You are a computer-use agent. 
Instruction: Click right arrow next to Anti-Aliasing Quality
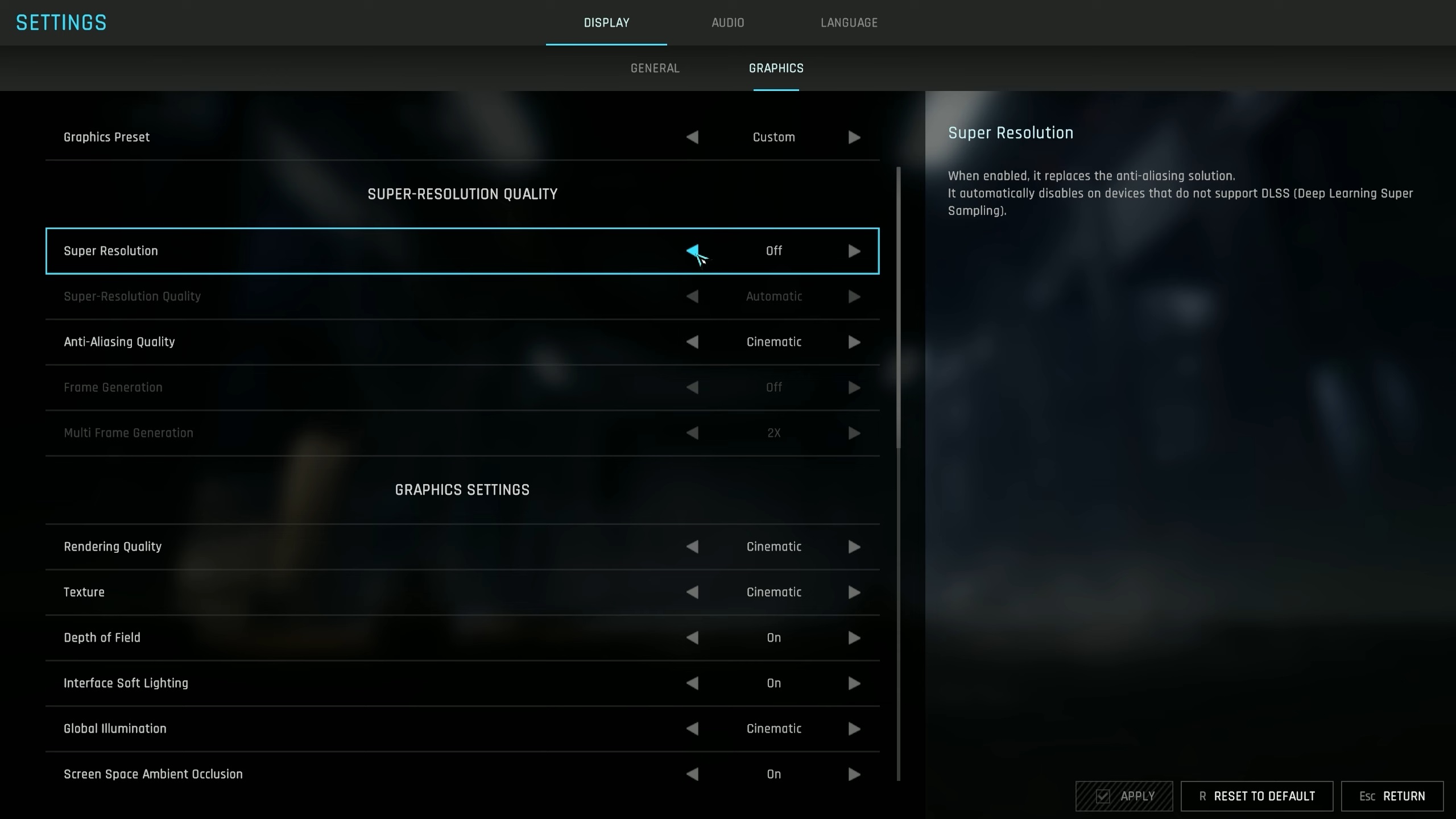854,342
